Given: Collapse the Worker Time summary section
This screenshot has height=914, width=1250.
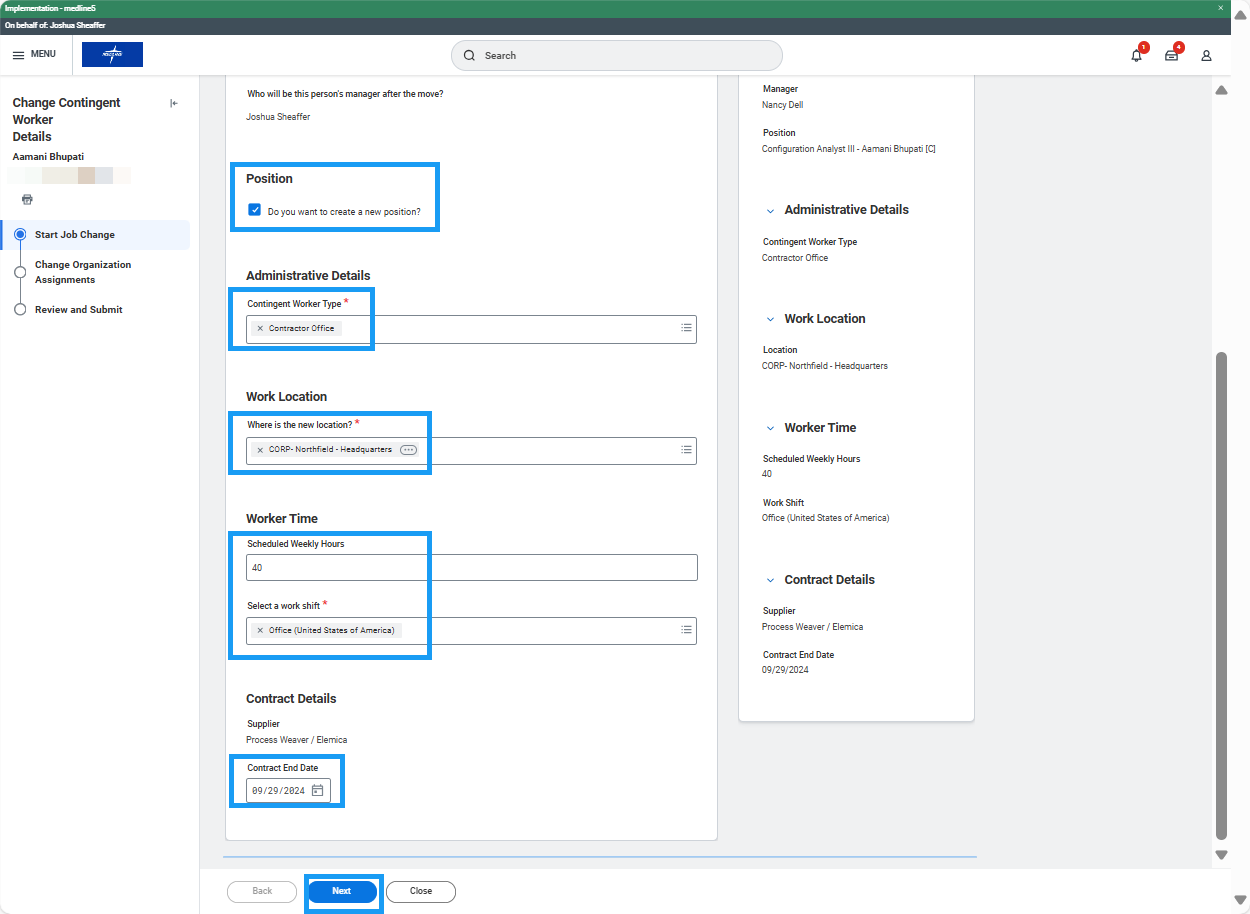Looking at the screenshot, I should 770,428.
